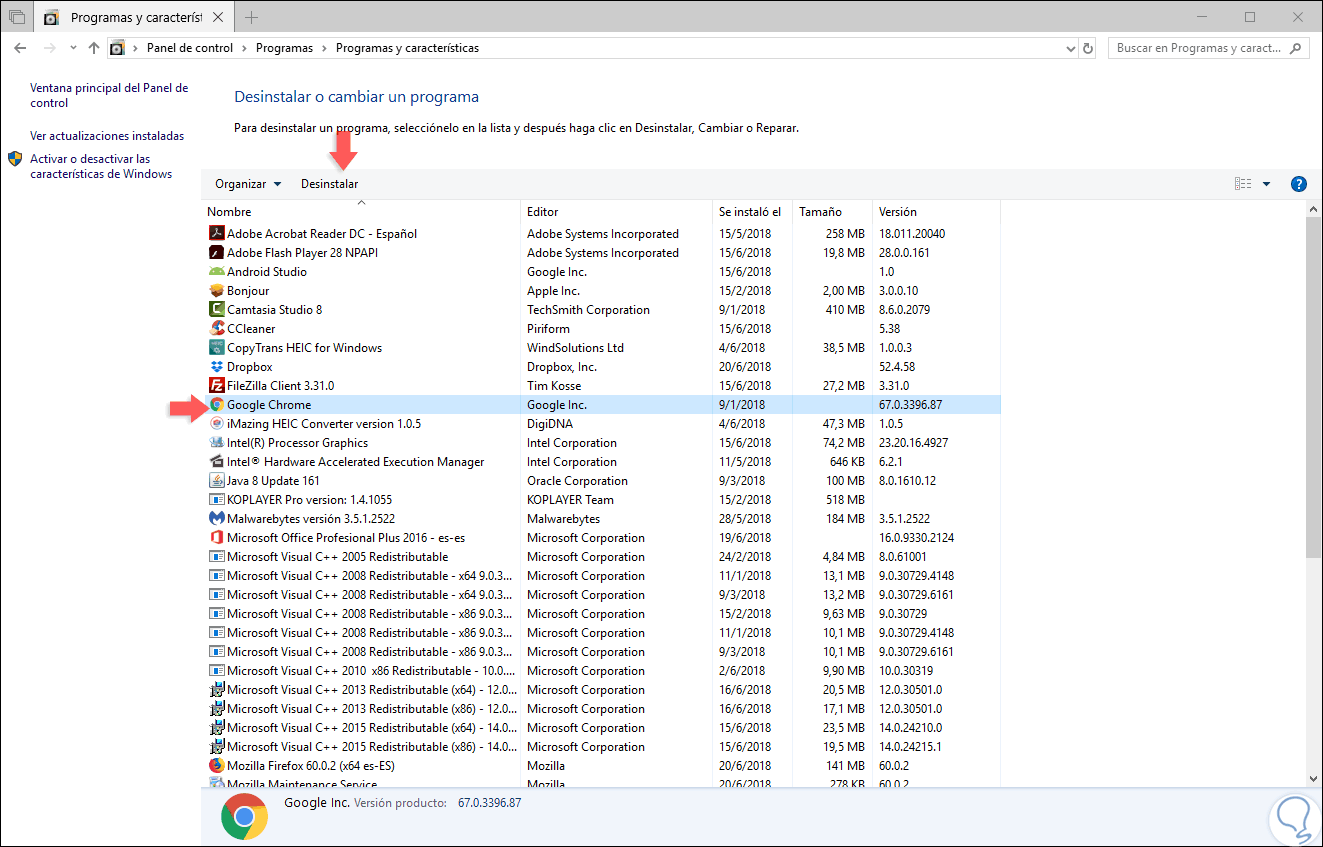This screenshot has width=1323, height=847.
Task: Open the address bar history dropdown
Action: pyautogui.click(x=1071, y=48)
